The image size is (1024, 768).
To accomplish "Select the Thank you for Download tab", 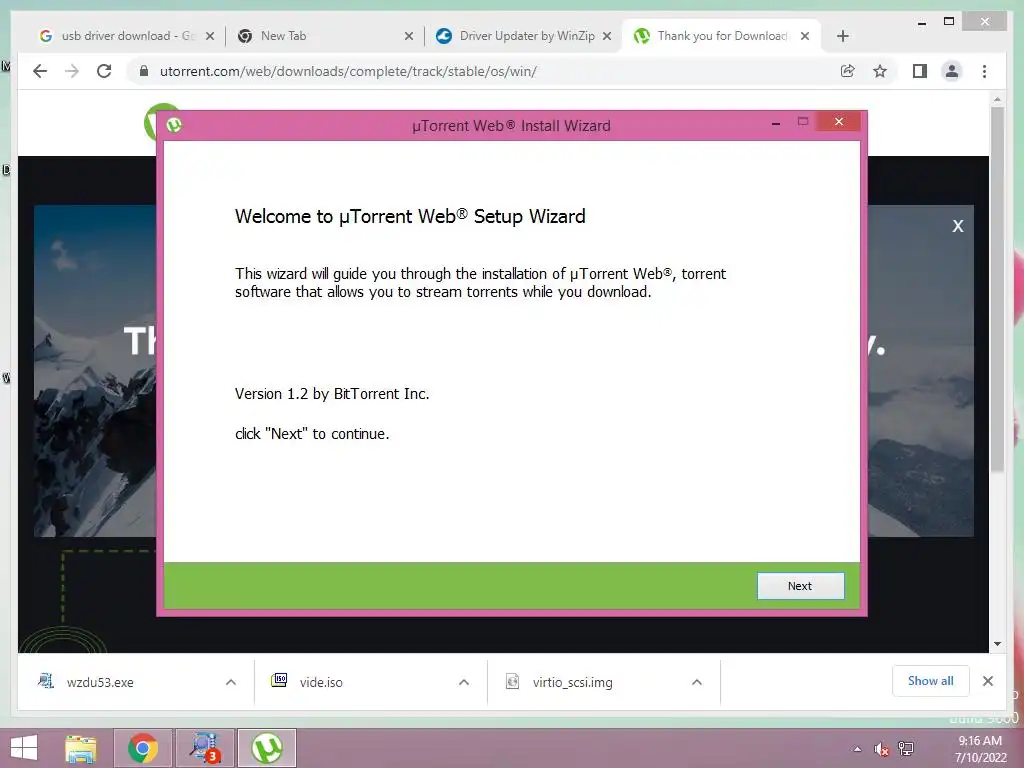I will (x=722, y=36).
